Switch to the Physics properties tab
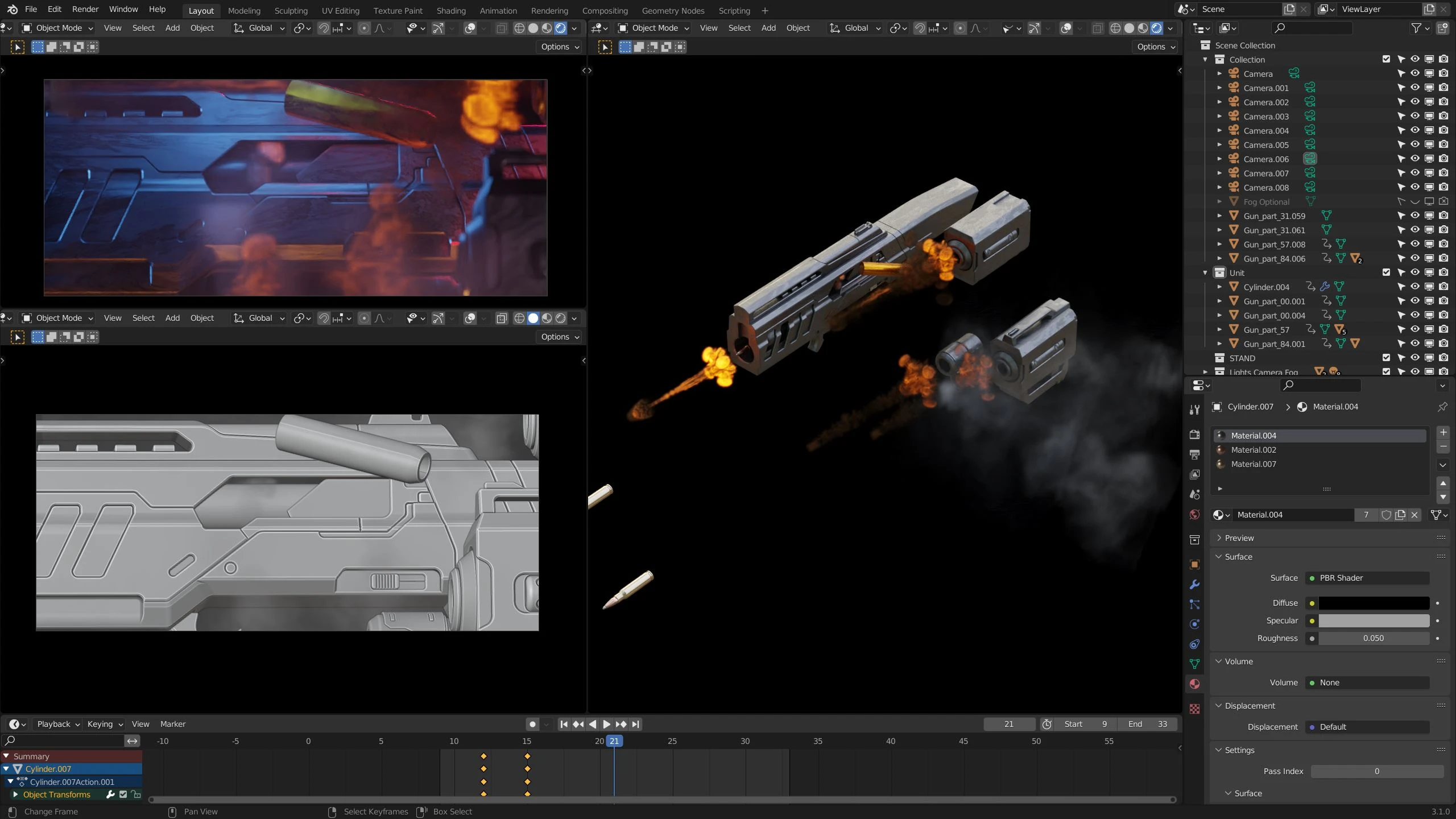The height and width of the screenshot is (819, 1456). [1194, 624]
